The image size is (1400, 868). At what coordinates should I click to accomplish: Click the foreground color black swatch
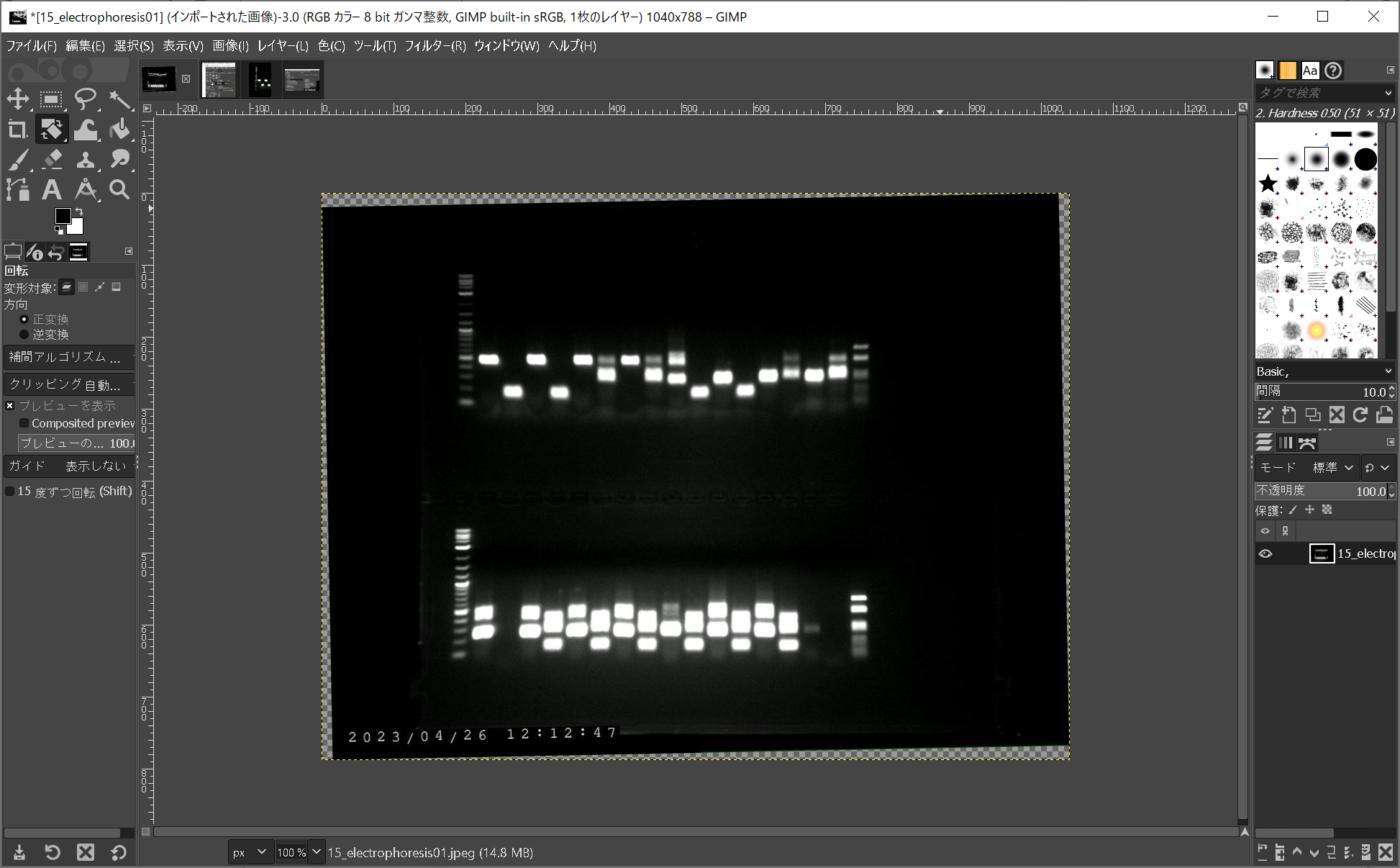tap(63, 216)
